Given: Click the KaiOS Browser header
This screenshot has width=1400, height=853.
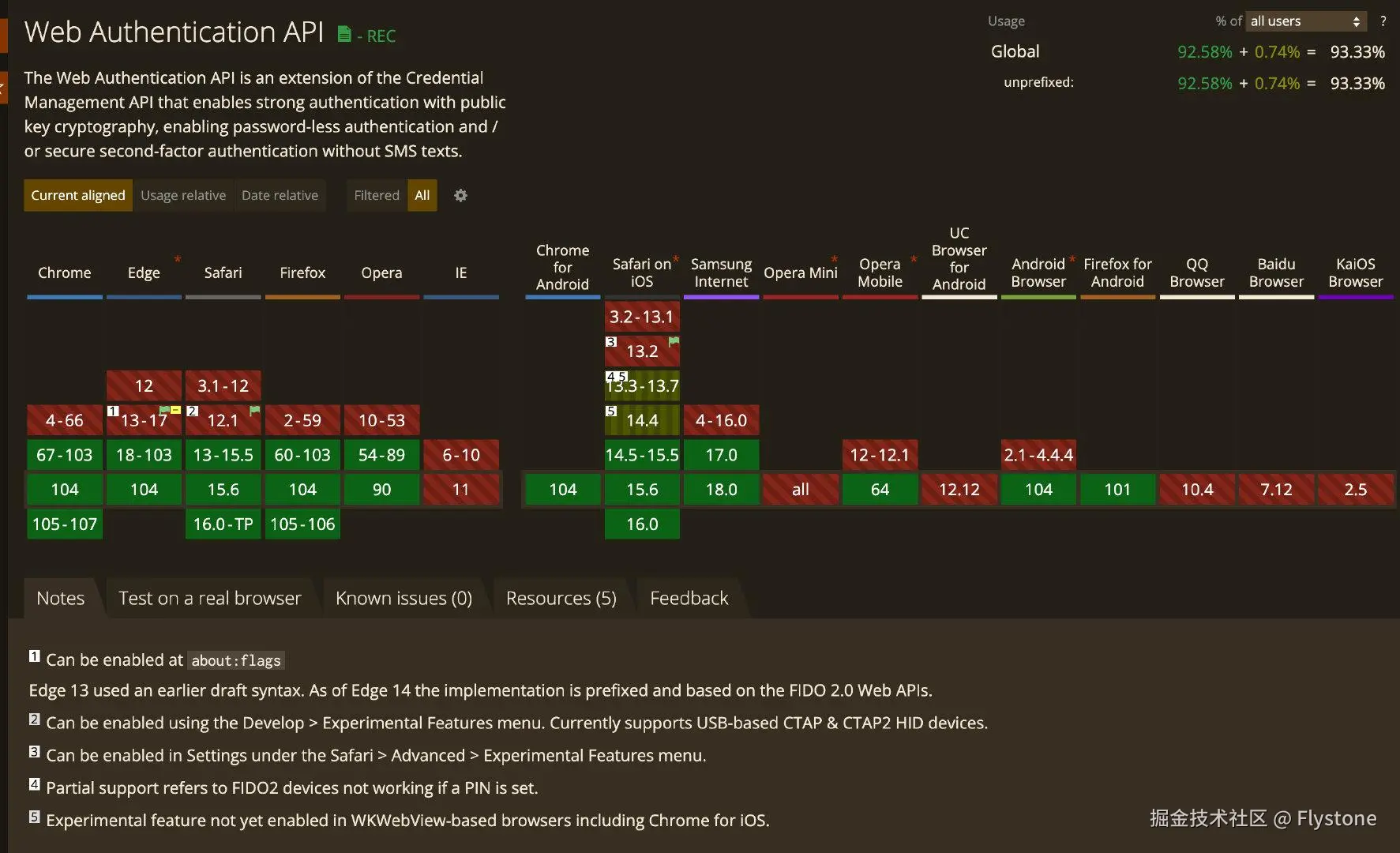Looking at the screenshot, I should point(1356,272).
